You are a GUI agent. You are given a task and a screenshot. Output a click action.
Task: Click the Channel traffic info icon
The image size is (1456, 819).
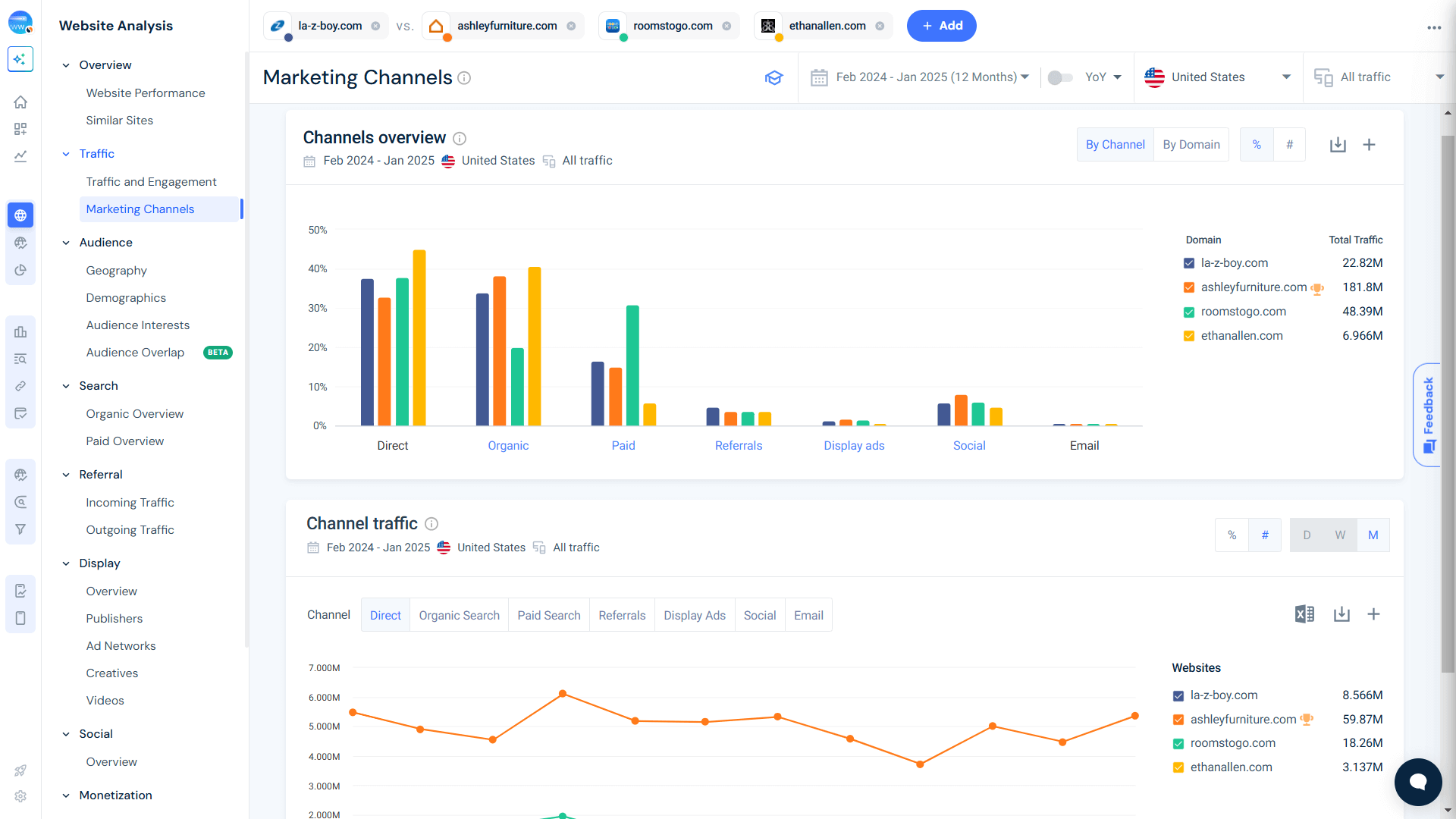point(431,524)
